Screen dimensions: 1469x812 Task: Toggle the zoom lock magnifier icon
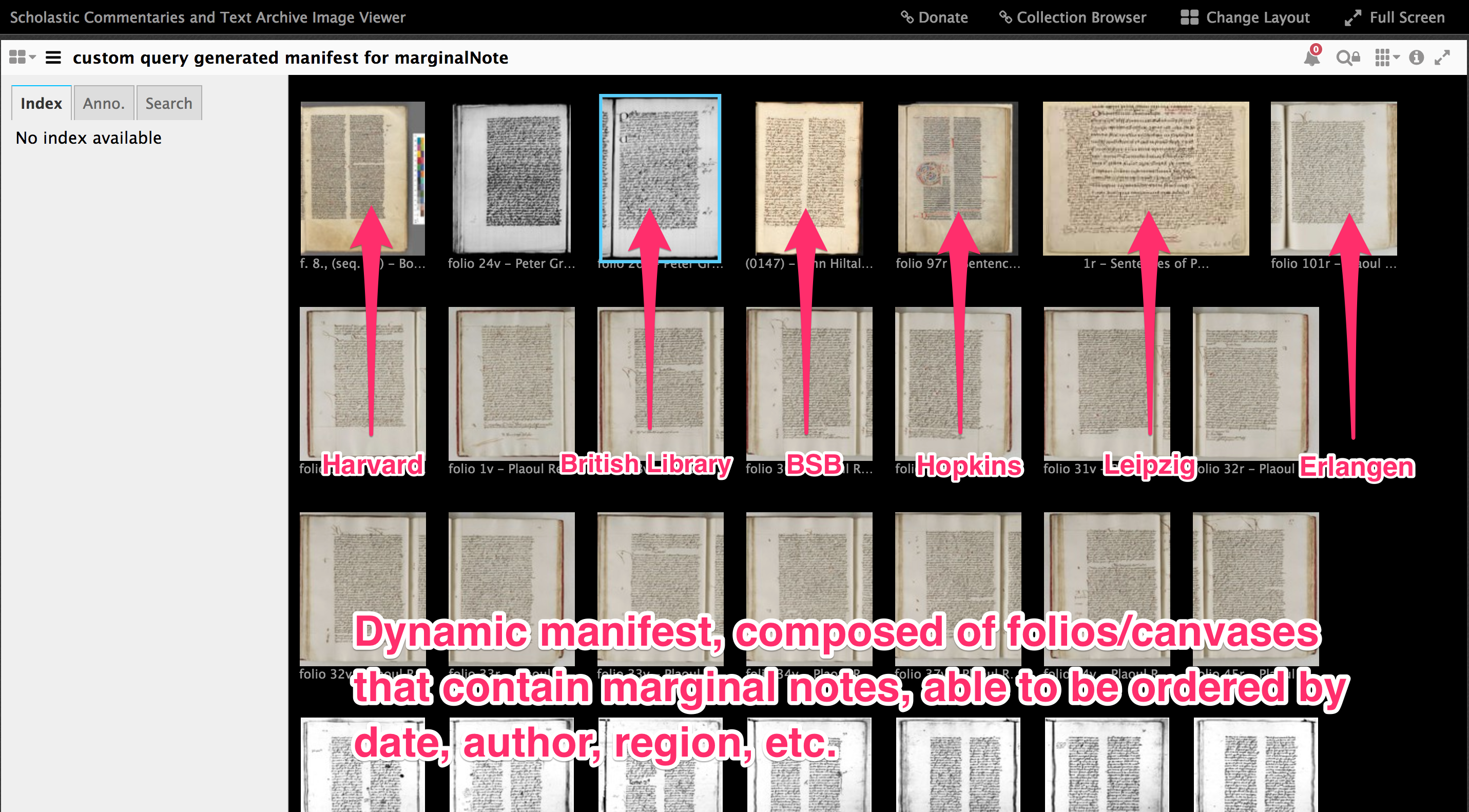(1347, 57)
